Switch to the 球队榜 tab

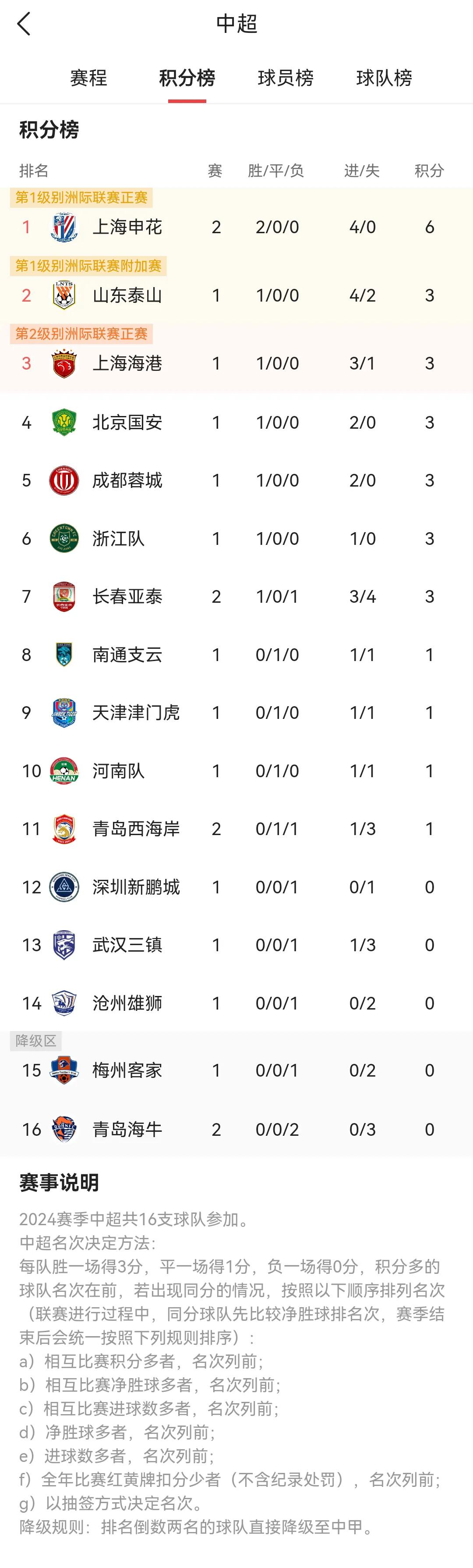384,78
